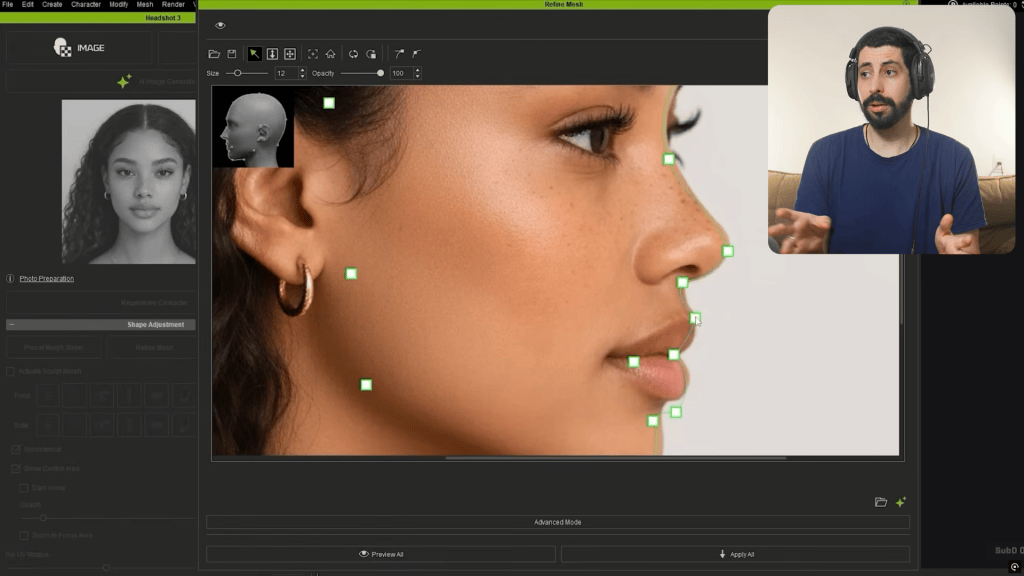1024x576 pixels.
Task: Click the circular reset arrows icon
Action: (x=353, y=54)
